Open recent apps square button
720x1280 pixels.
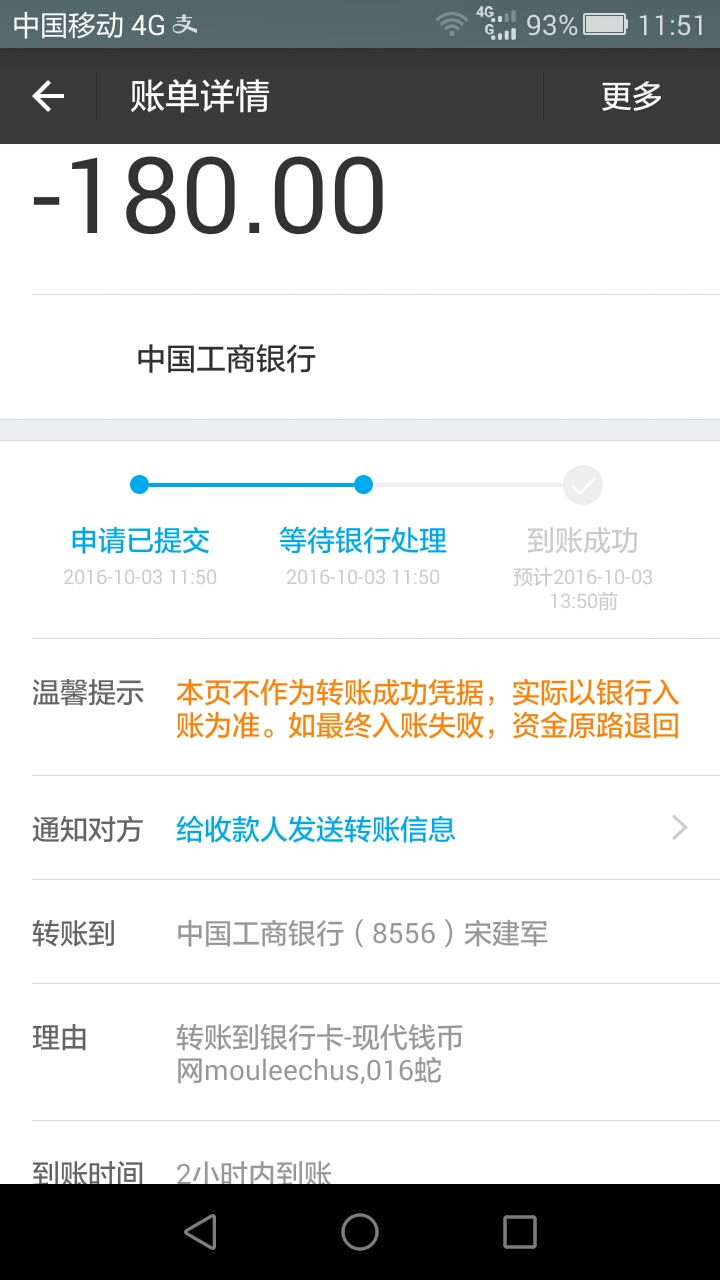[x=519, y=1232]
